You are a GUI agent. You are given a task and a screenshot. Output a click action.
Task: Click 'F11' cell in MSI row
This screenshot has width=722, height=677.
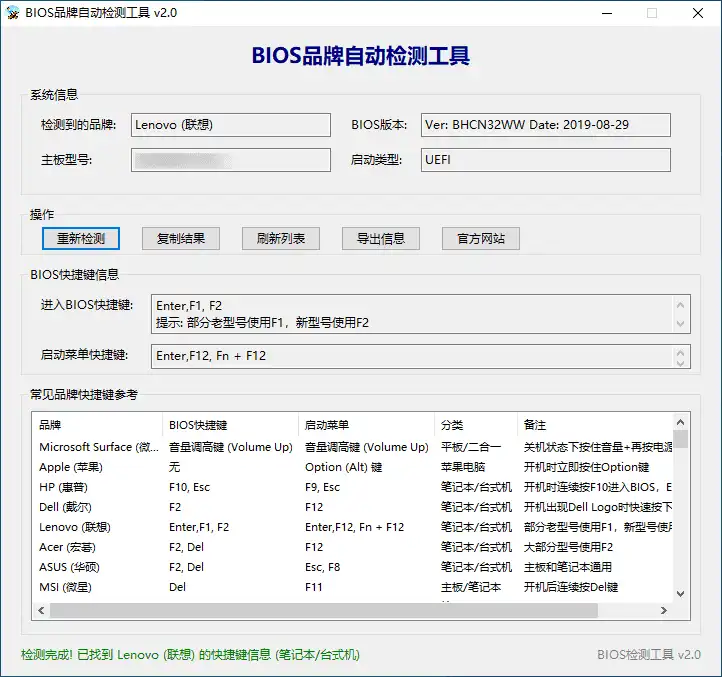(x=314, y=587)
